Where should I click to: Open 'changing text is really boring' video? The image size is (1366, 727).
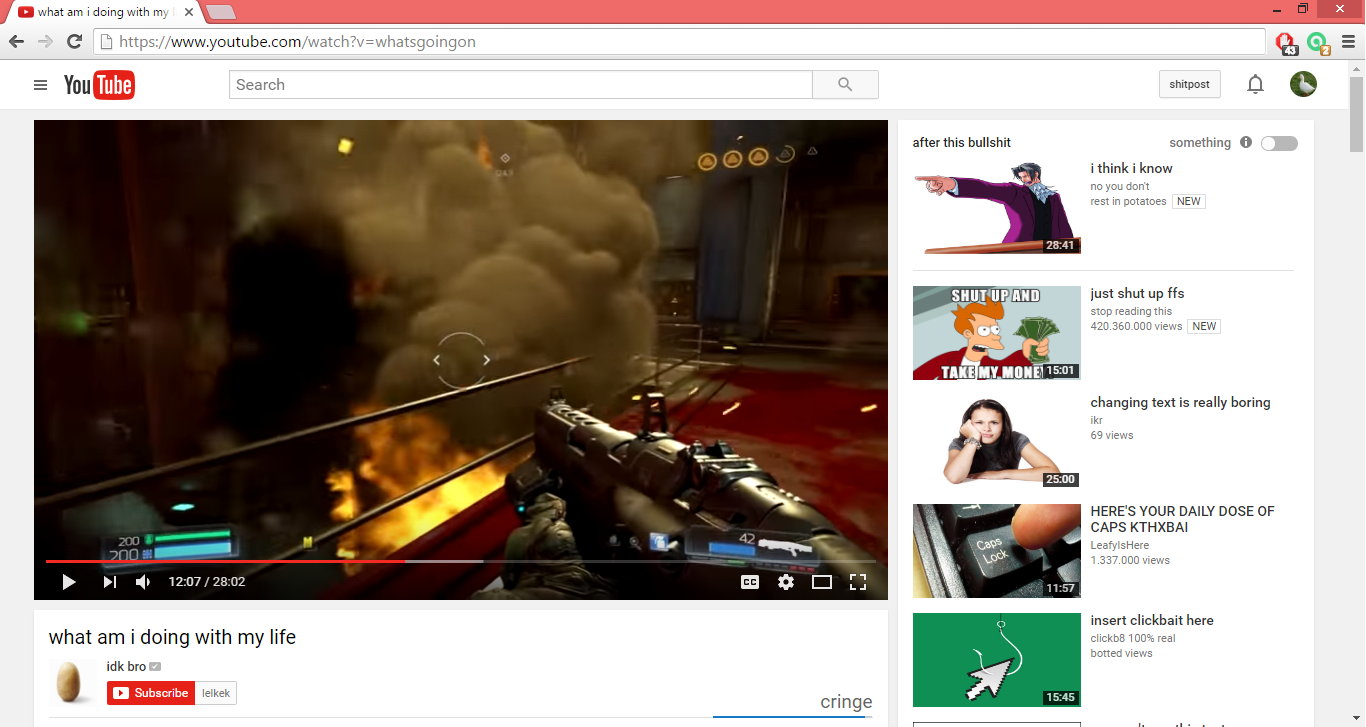[x=1180, y=402]
